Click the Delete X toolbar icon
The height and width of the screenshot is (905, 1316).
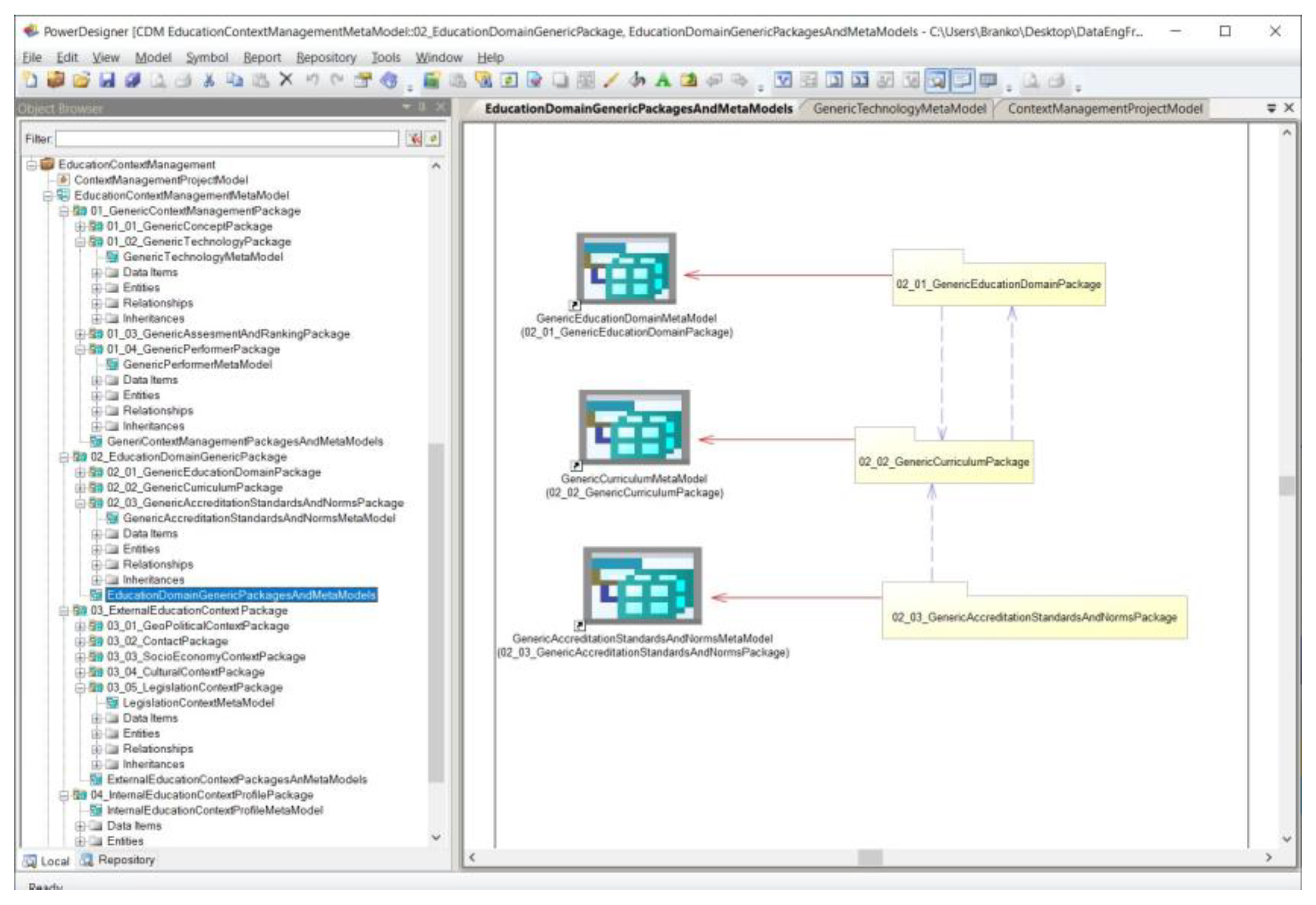tap(286, 80)
